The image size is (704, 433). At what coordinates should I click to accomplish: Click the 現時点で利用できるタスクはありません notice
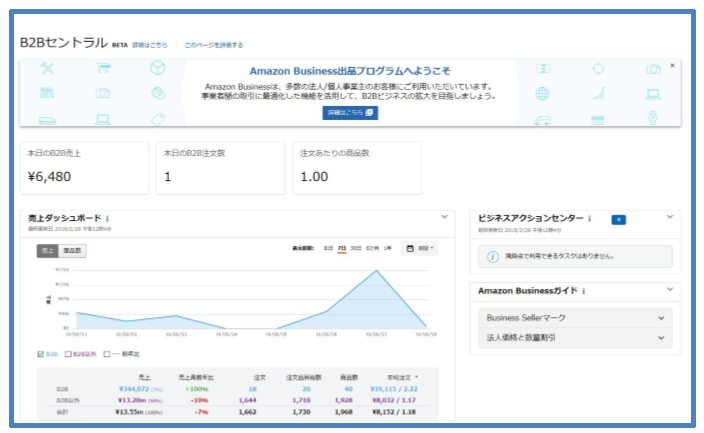coord(575,256)
